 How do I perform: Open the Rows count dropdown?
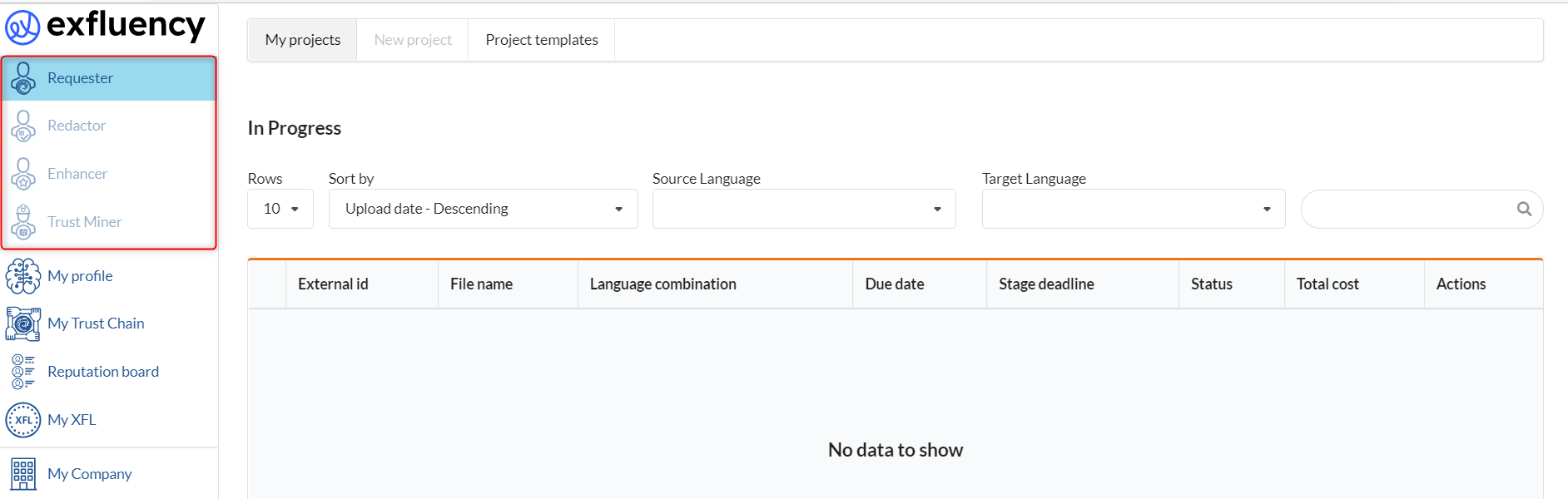pyautogui.click(x=280, y=209)
